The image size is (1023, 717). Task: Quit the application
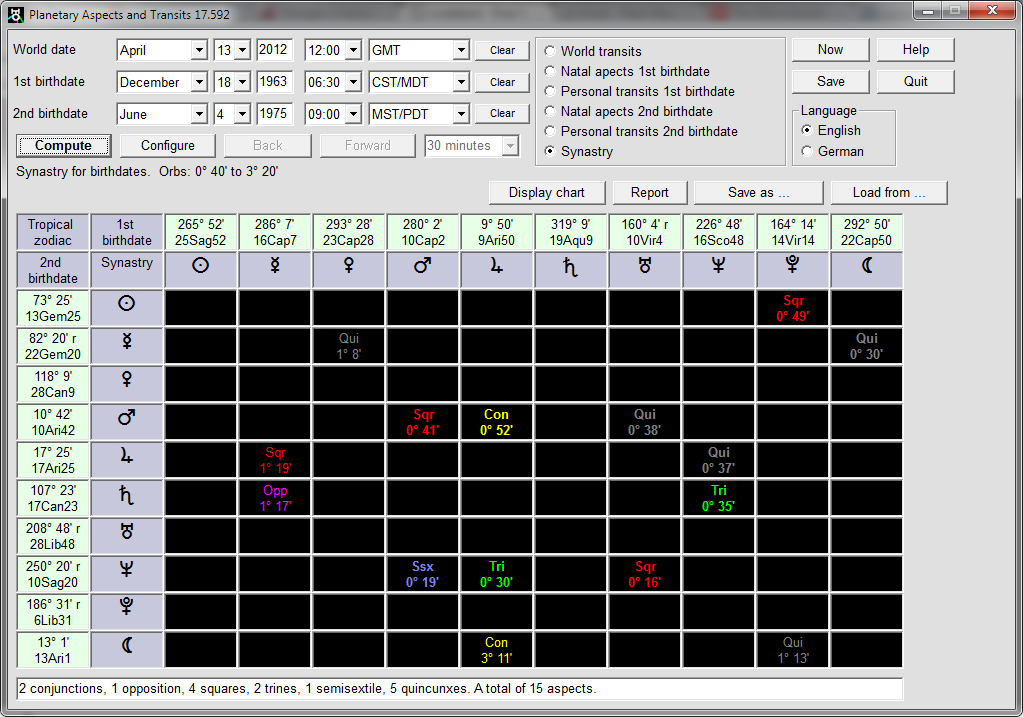tap(915, 82)
